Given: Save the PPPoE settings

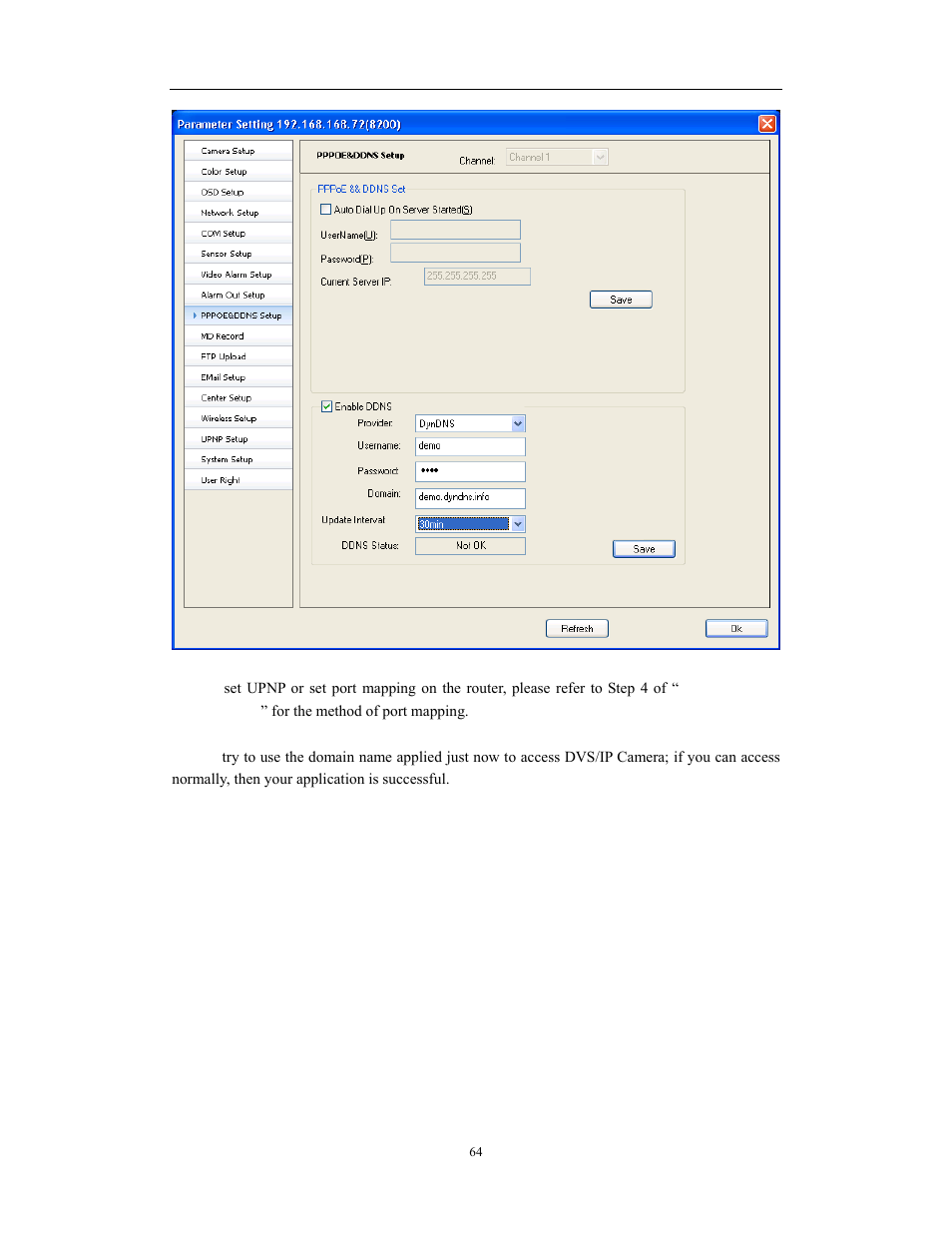Looking at the screenshot, I should (x=621, y=300).
